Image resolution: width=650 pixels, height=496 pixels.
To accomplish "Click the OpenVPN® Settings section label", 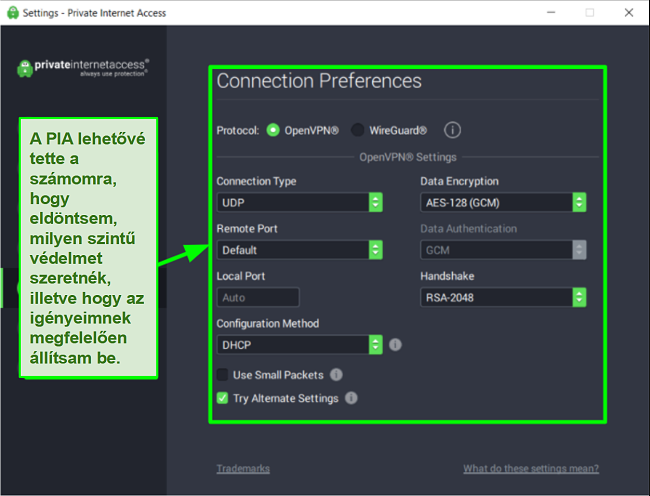I will pos(408,157).
